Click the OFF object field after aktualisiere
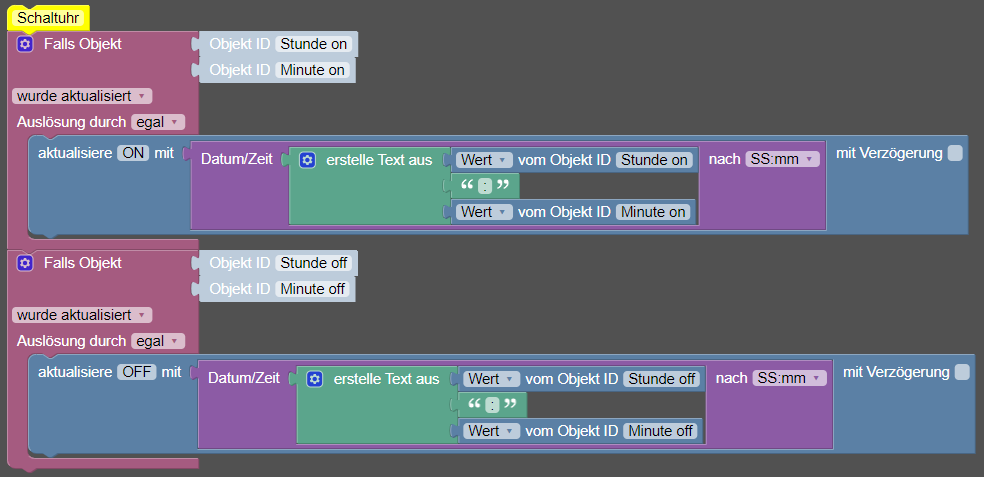Image resolution: width=984 pixels, height=477 pixels. pyautogui.click(x=137, y=372)
